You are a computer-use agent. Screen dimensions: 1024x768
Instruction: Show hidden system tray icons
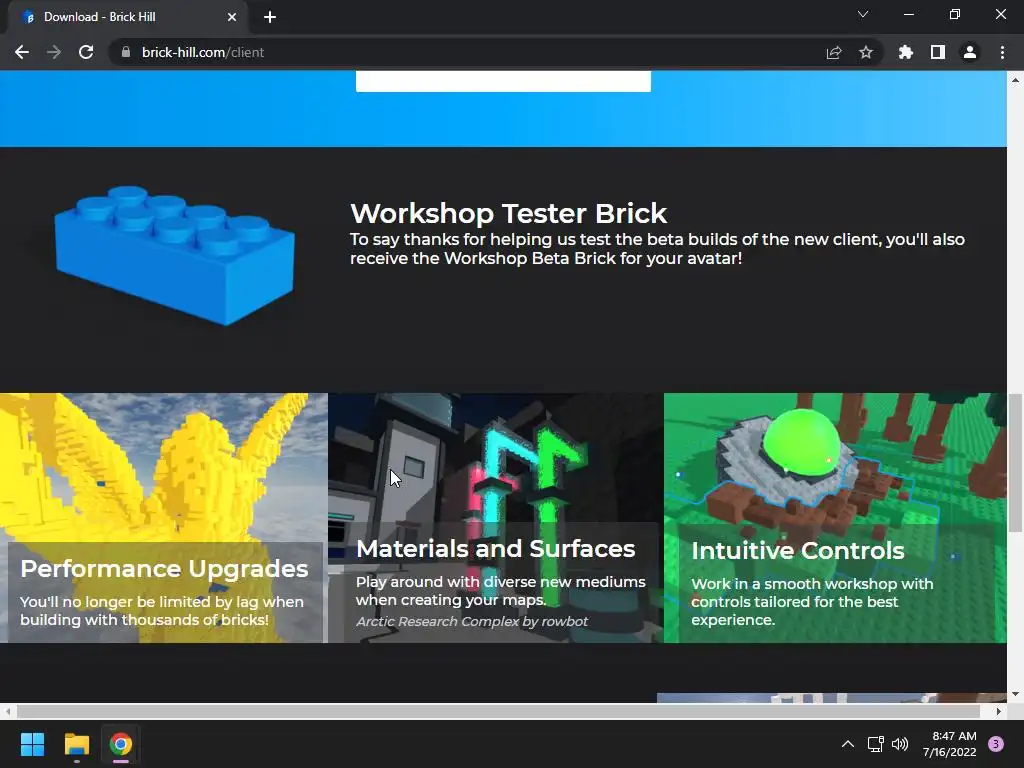point(848,744)
